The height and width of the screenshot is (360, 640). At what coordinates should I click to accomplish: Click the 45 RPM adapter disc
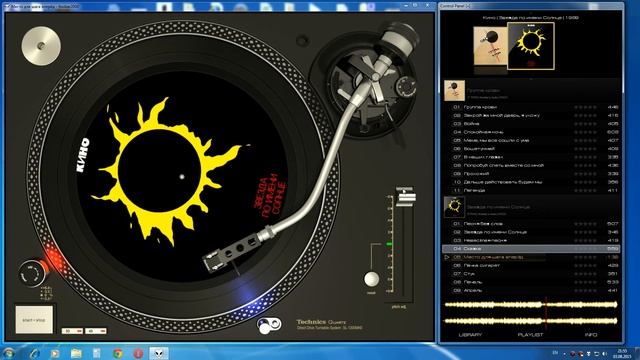[x=41, y=46]
